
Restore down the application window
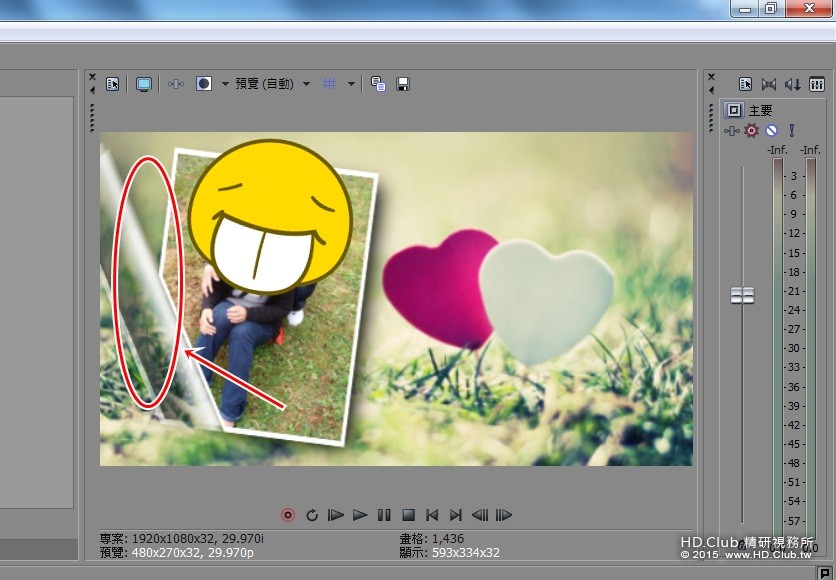(770, 9)
